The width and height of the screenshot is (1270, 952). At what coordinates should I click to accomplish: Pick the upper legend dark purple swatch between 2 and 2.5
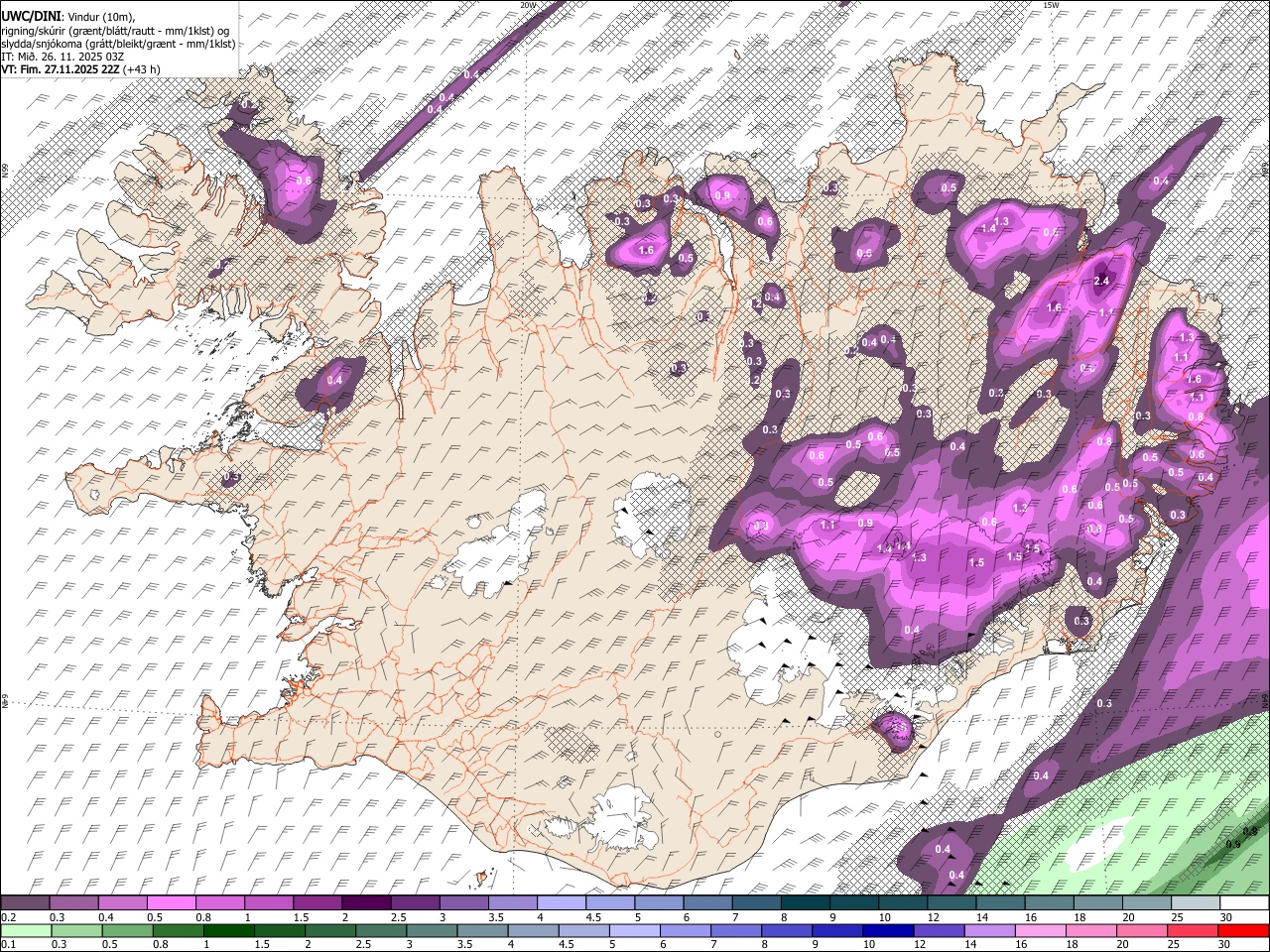click(366, 903)
